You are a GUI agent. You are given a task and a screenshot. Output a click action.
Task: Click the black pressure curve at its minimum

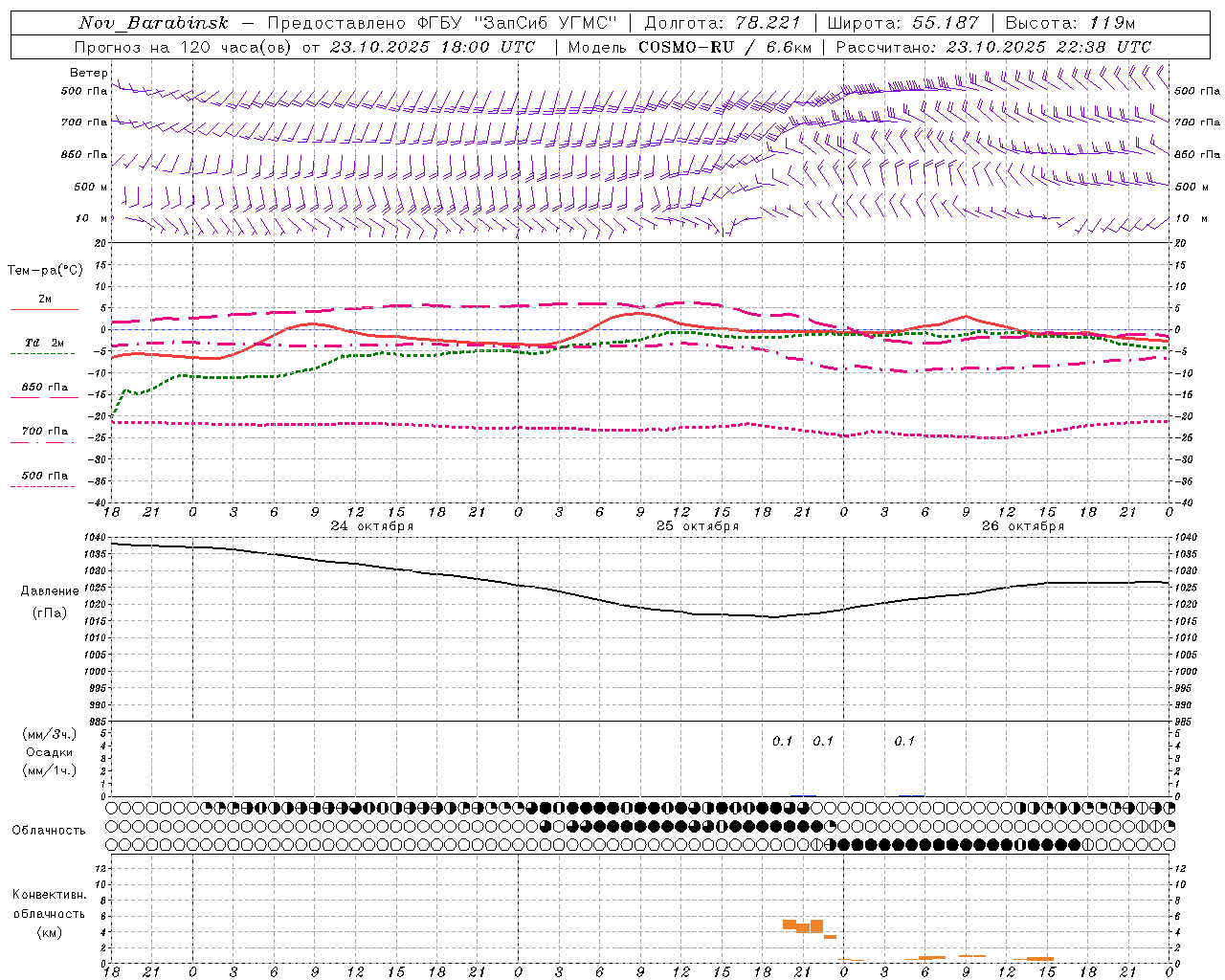point(773,617)
